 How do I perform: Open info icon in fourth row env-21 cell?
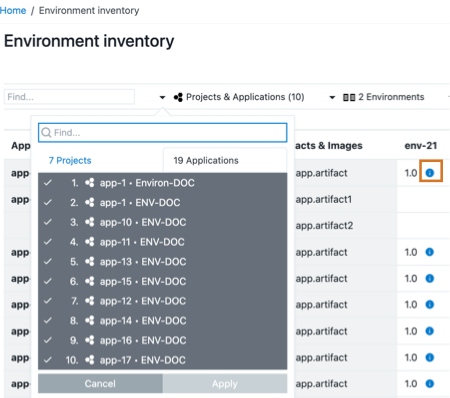click(430, 252)
